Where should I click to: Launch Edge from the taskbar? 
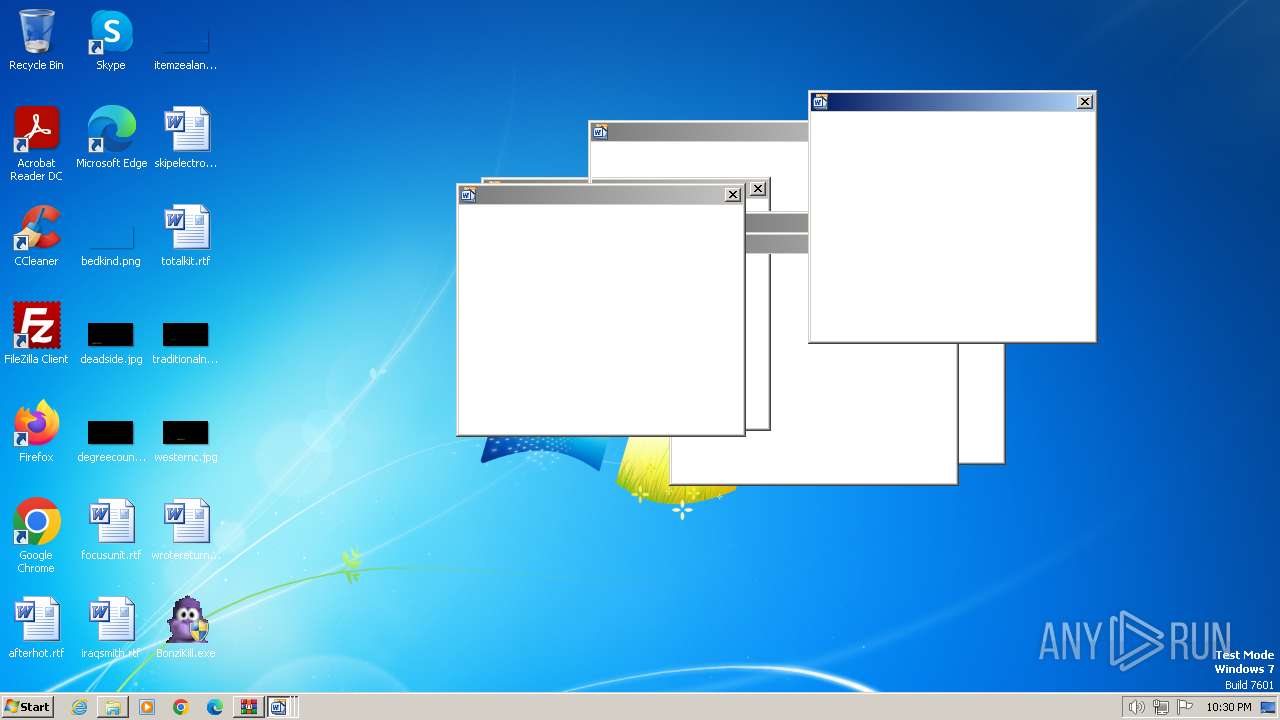coord(215,707)
